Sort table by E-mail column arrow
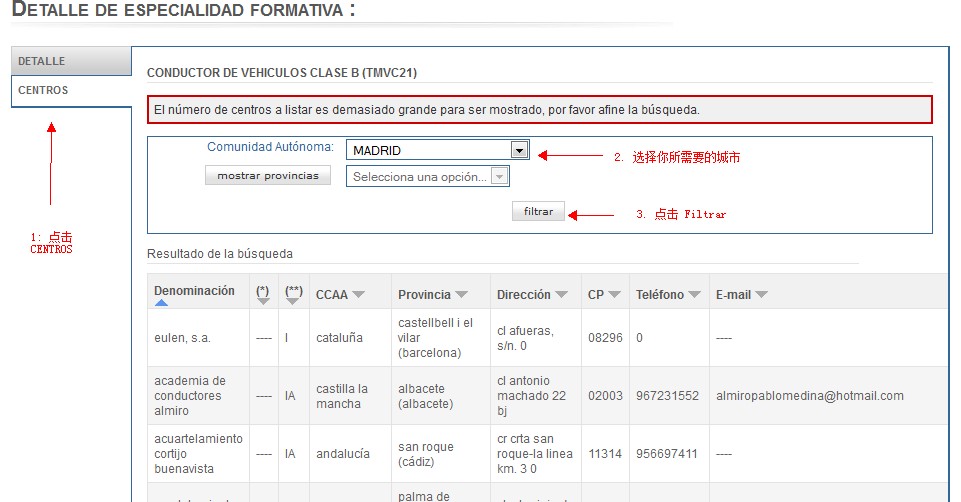 coord(762,295)
